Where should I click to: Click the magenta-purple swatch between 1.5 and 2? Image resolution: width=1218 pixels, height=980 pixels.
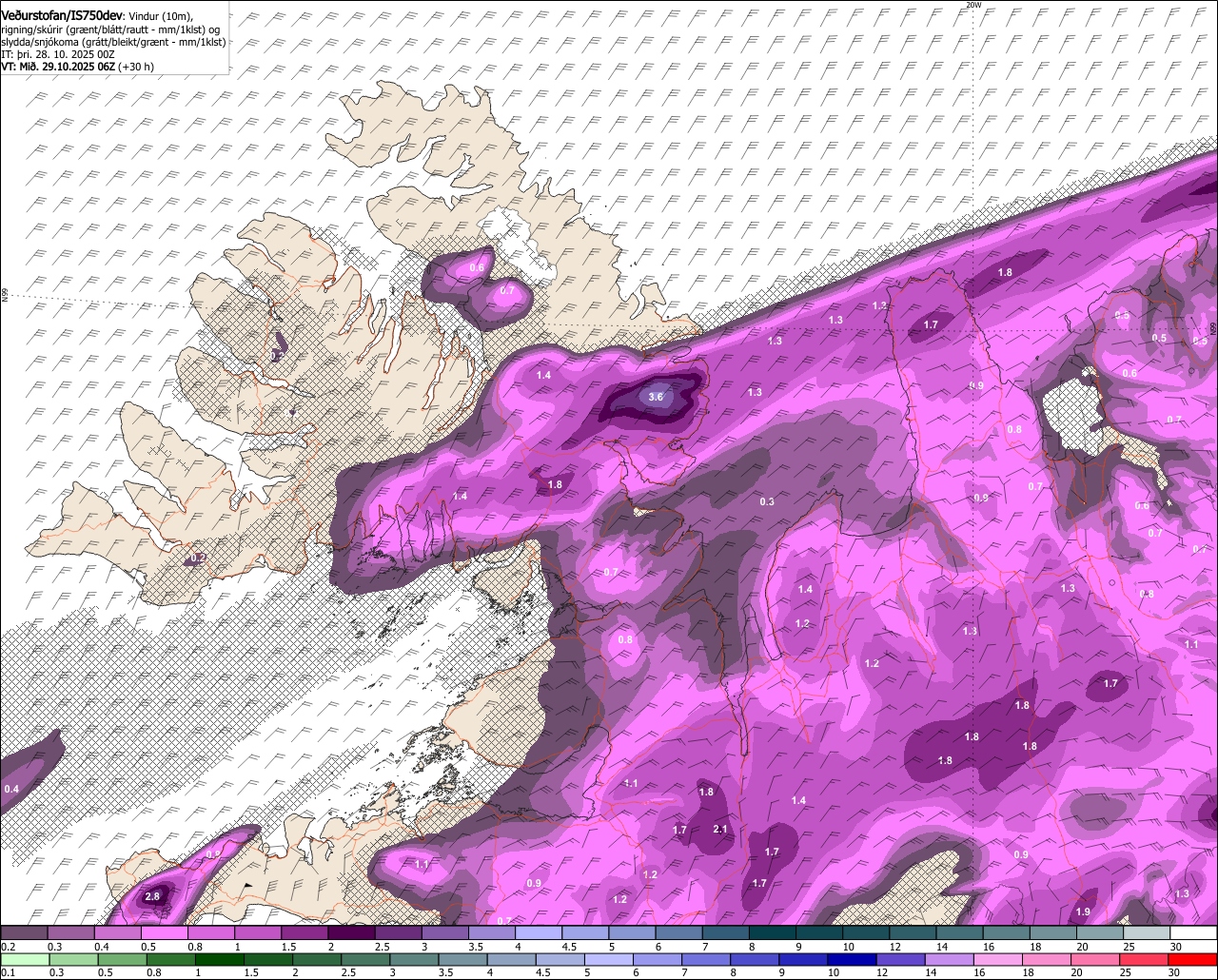(x=304, y=932)
